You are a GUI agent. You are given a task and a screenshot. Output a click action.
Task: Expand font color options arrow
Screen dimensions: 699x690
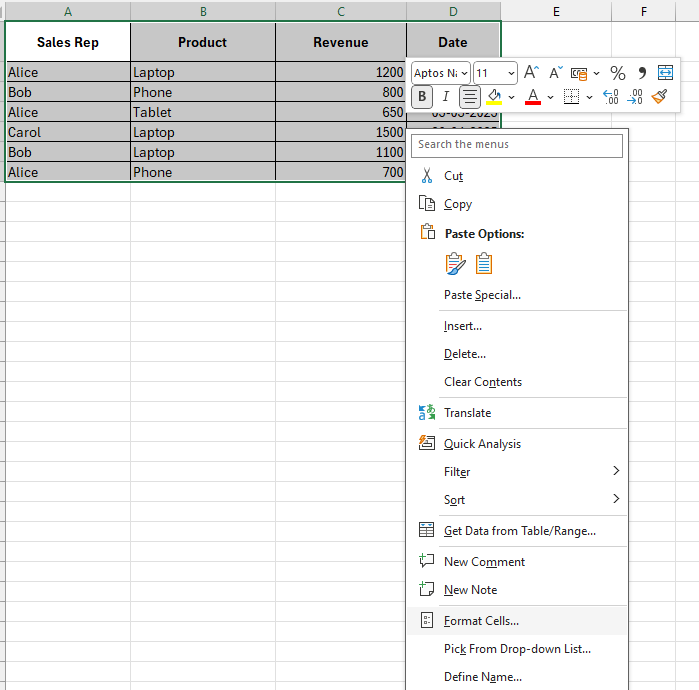point(551,97)
